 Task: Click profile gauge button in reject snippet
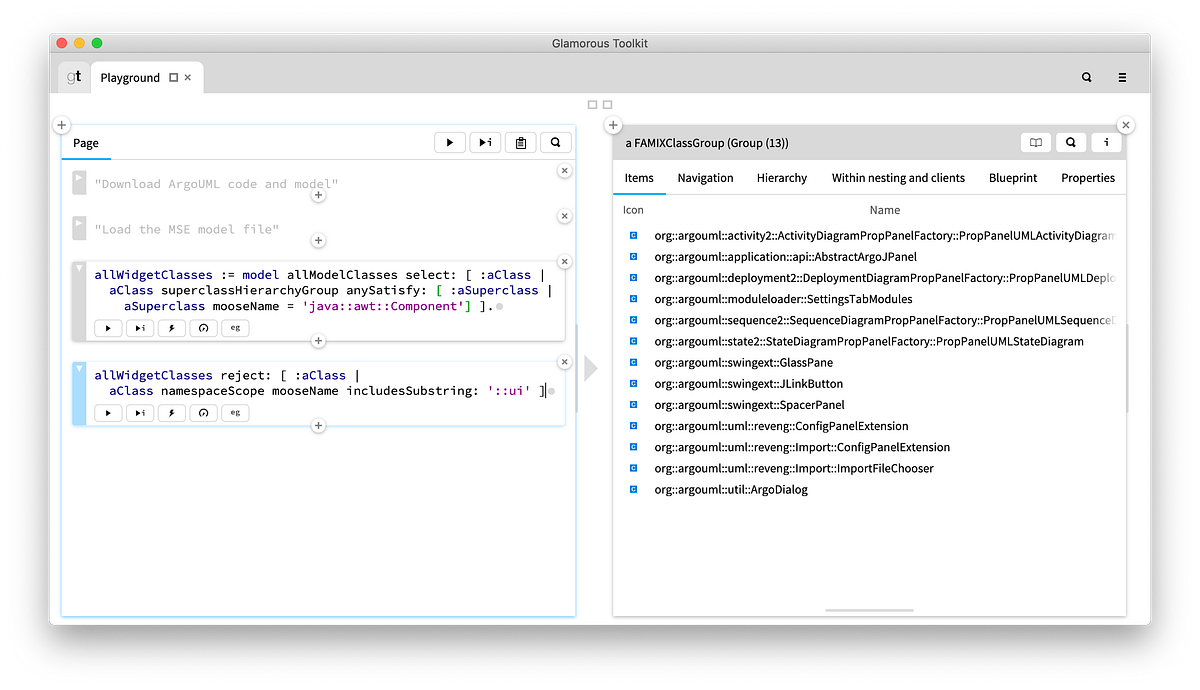203,413
